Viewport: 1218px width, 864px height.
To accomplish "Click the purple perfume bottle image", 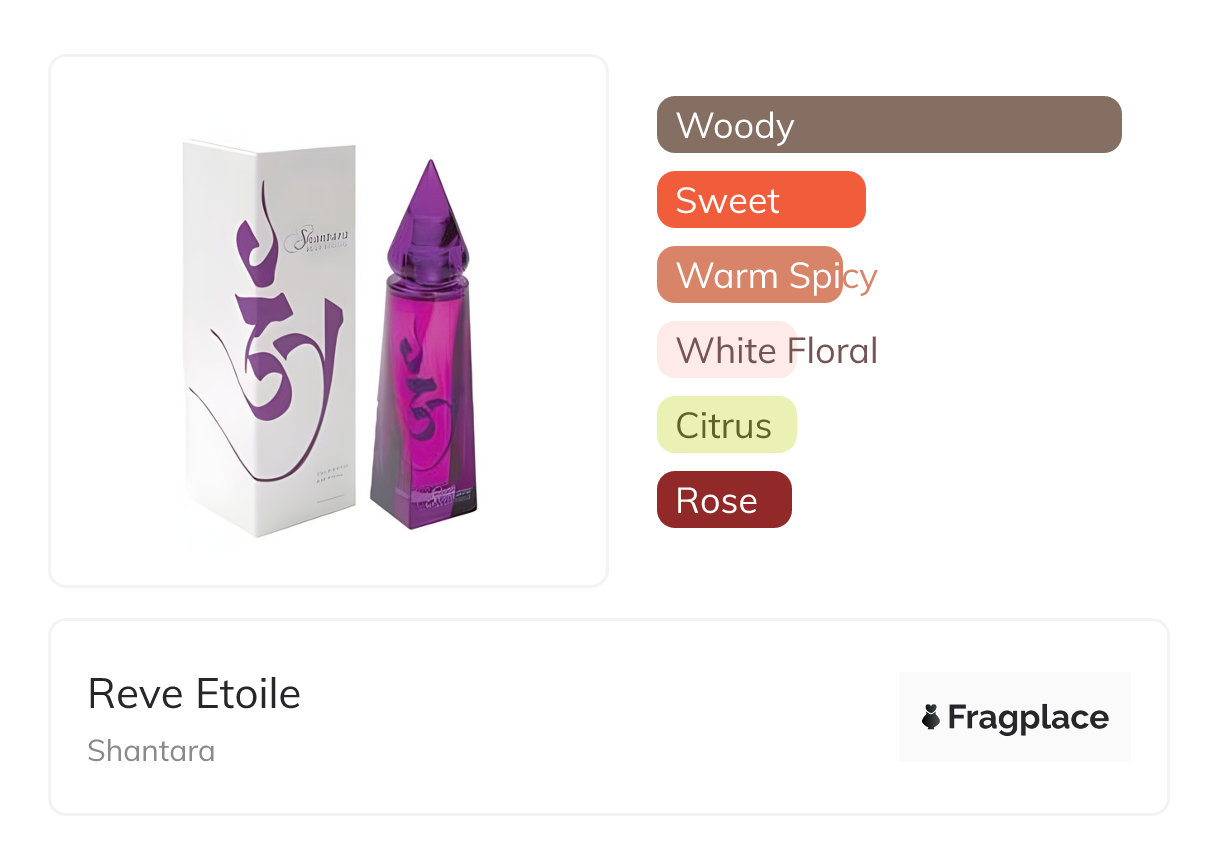I will (x=425, y=400).
